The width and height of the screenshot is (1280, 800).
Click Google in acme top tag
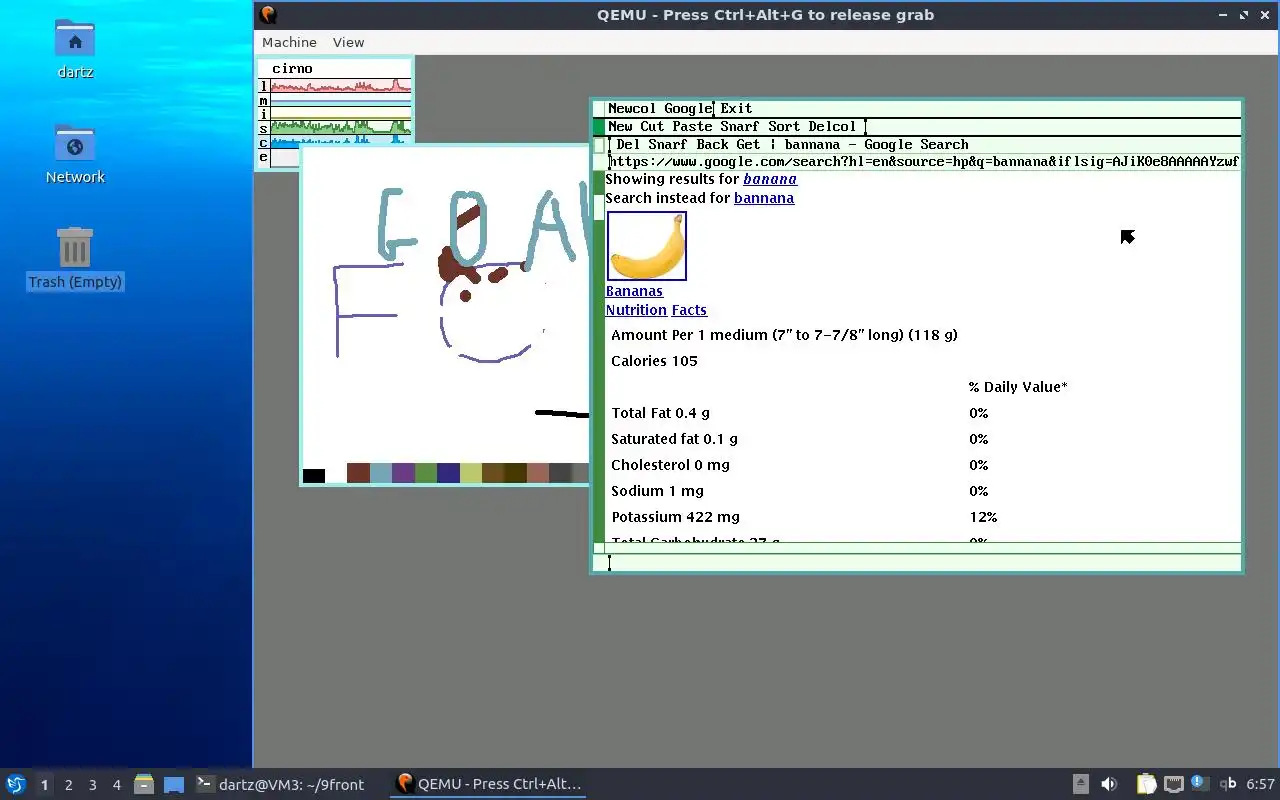click(688, 108)
